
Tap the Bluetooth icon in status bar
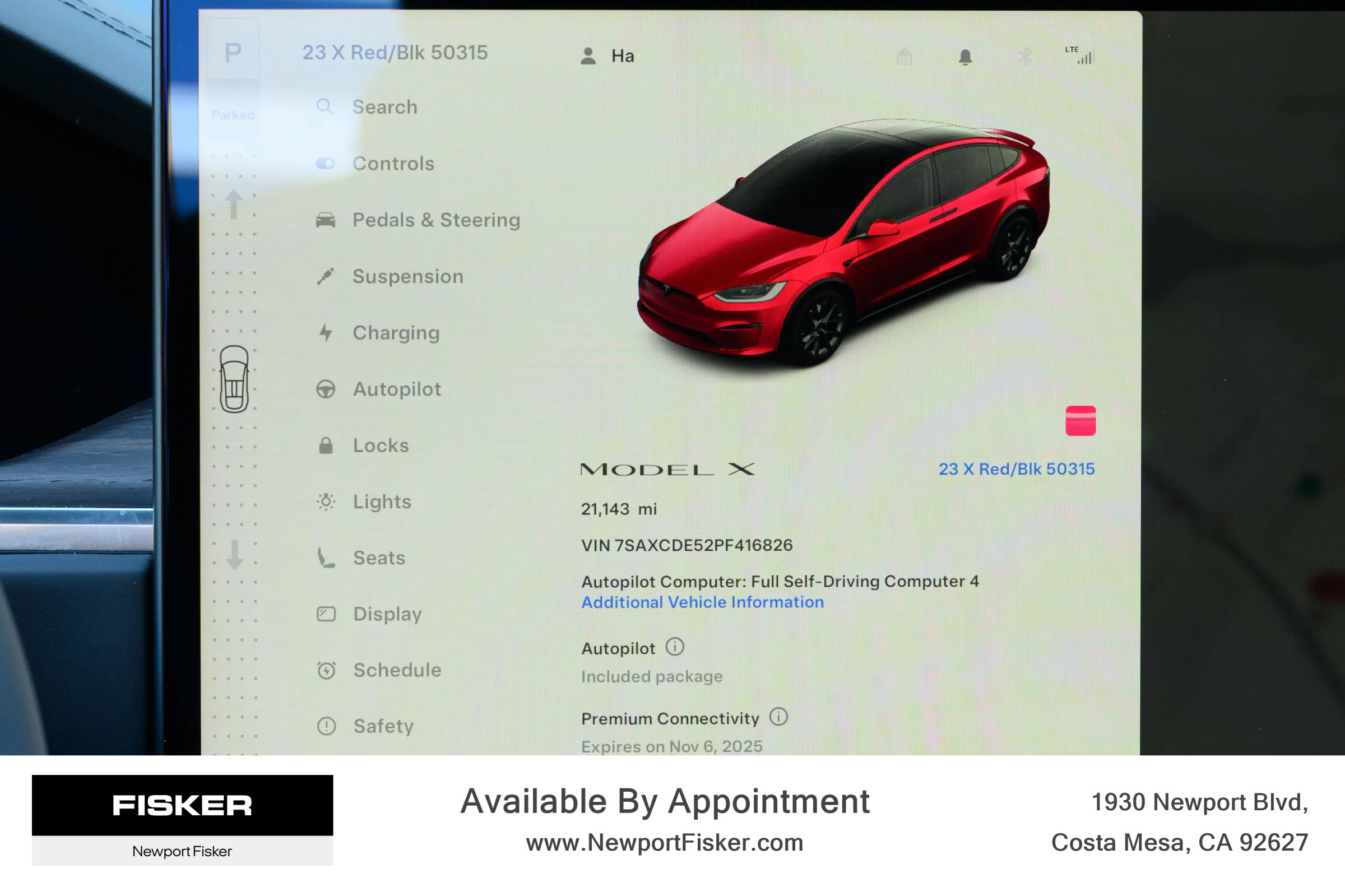(x=1026, y=57)
